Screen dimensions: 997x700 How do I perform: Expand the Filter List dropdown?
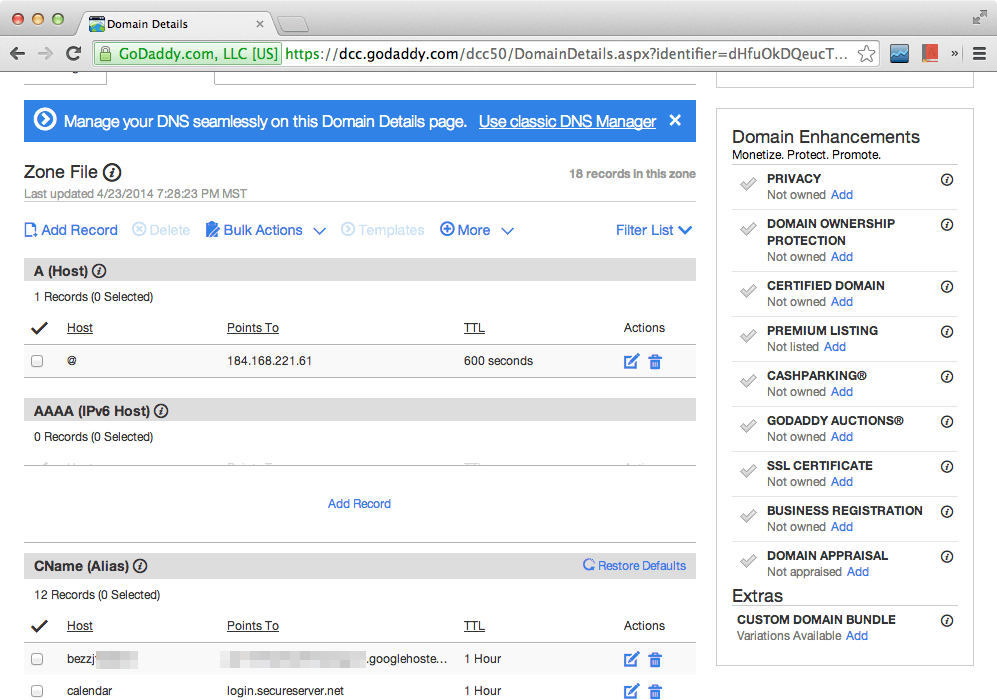coord(654,230)
